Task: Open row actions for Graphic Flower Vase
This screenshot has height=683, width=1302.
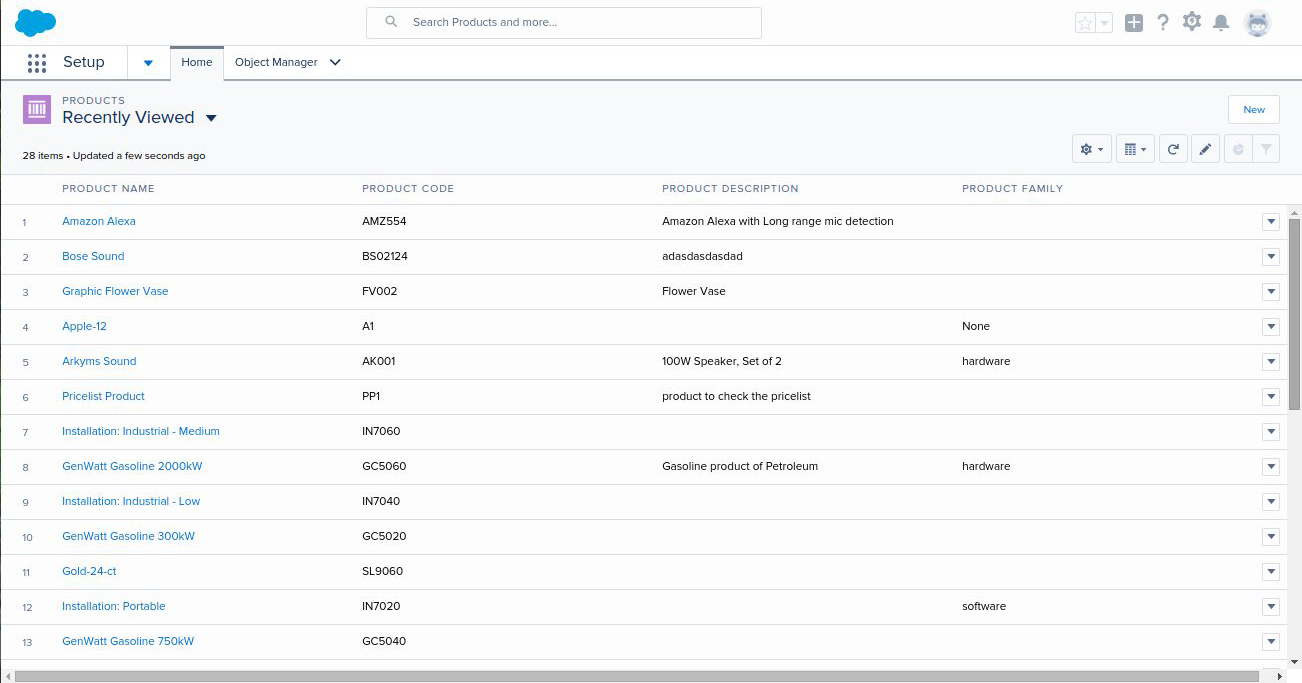Action: pyautogui.click(x=1271, y=292)
